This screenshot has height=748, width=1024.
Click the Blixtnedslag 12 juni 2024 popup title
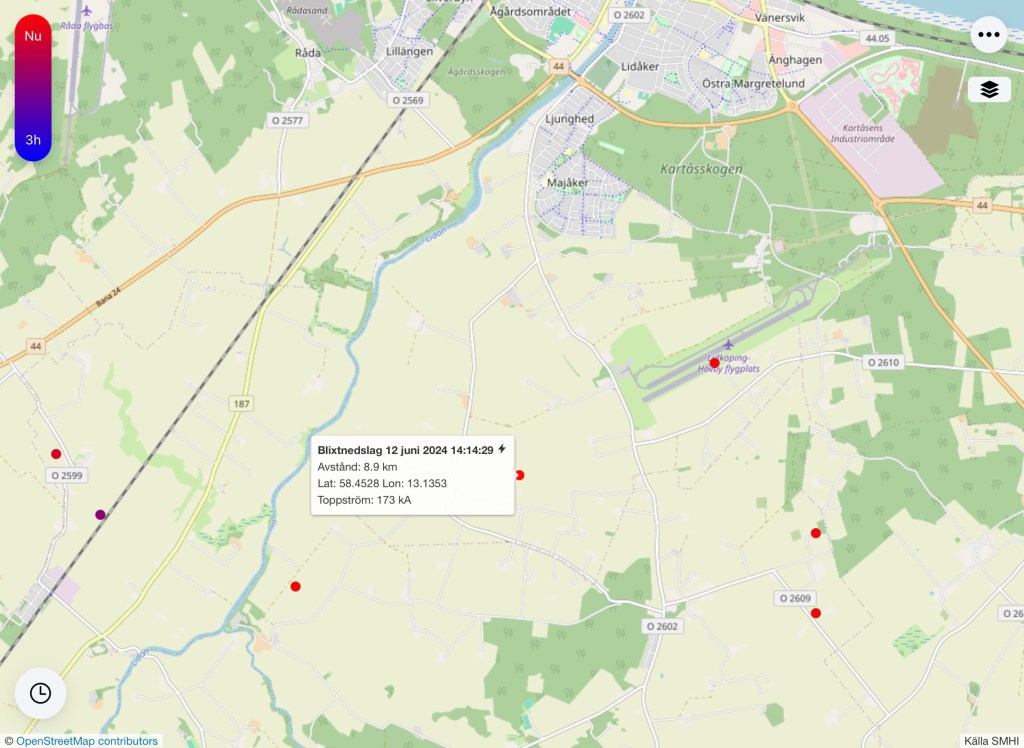coord(405,450)
